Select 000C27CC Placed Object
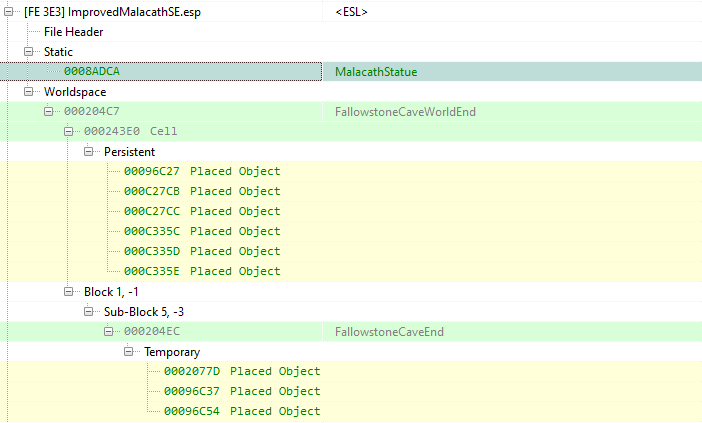 pos(202,211)
